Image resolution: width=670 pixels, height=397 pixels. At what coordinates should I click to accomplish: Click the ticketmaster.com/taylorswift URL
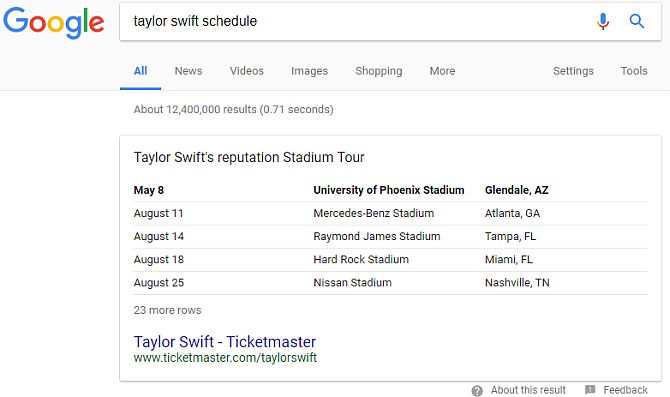point(225,358)
